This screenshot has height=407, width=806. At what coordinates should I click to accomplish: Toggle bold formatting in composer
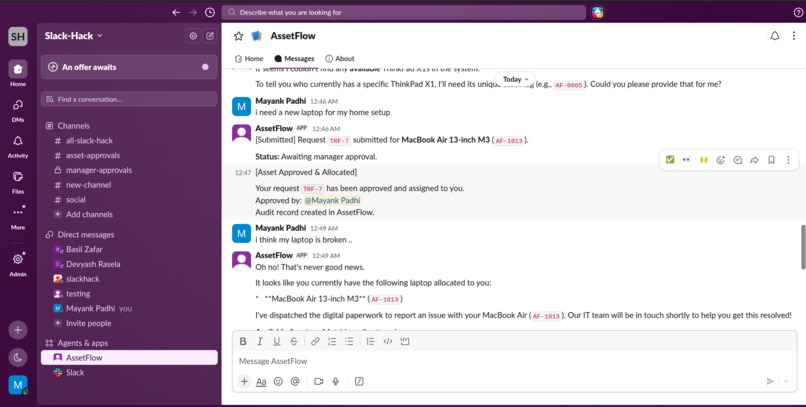(x=243, y=341)
